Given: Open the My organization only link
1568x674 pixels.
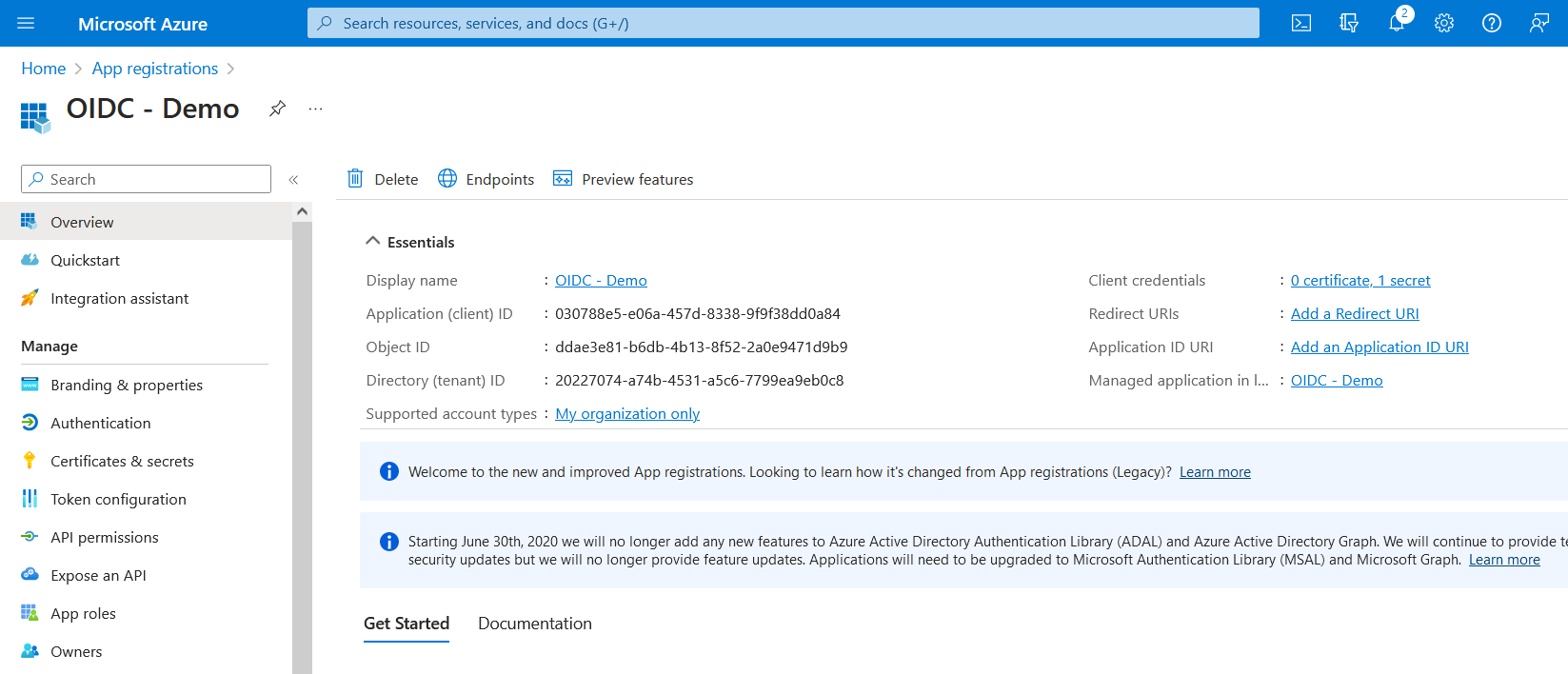Looking at the screenshot, I should tap(626, 414).
